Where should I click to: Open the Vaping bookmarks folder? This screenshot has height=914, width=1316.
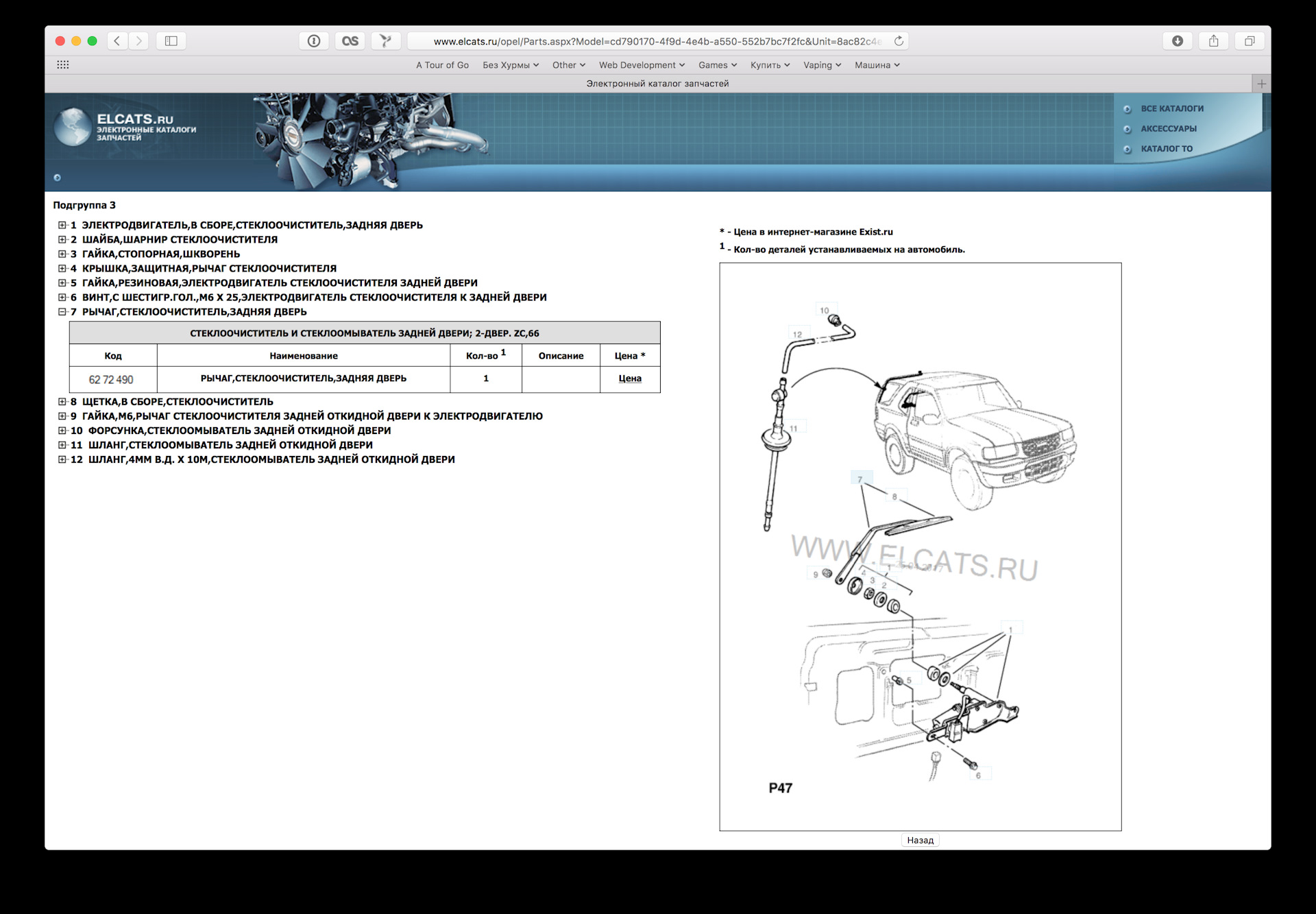[x=822, y=65]
